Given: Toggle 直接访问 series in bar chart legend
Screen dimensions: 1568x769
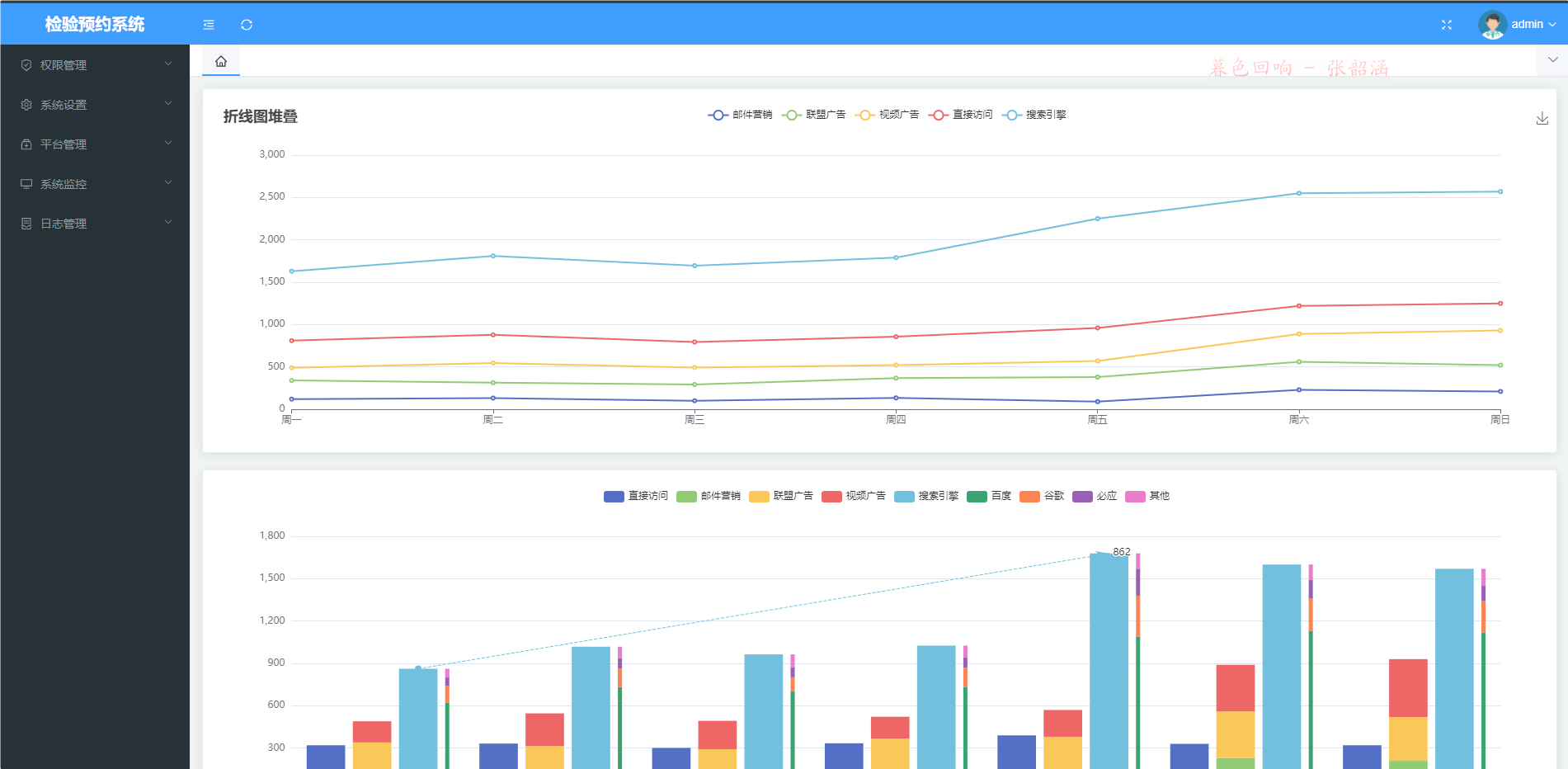Looking at the screenshot, I should coord(636,496).
